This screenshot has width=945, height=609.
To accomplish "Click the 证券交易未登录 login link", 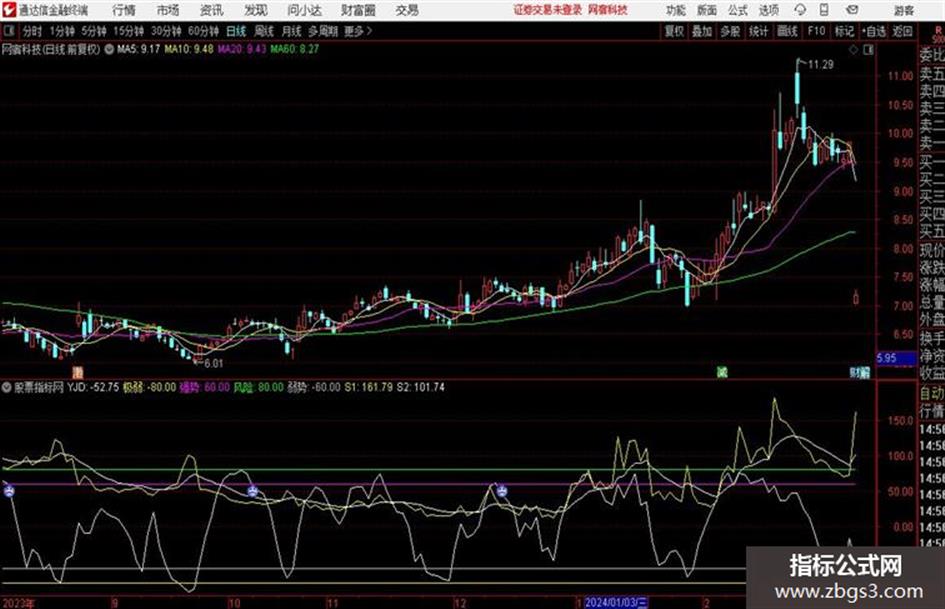I will 548,10.
